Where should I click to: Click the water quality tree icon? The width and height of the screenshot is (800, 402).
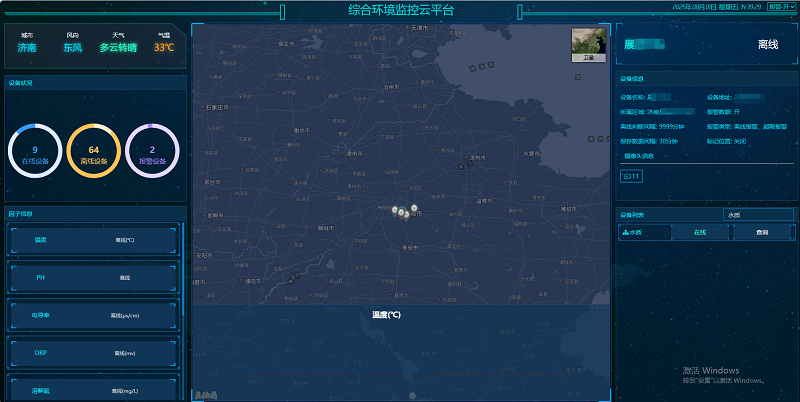pos(626,232)
